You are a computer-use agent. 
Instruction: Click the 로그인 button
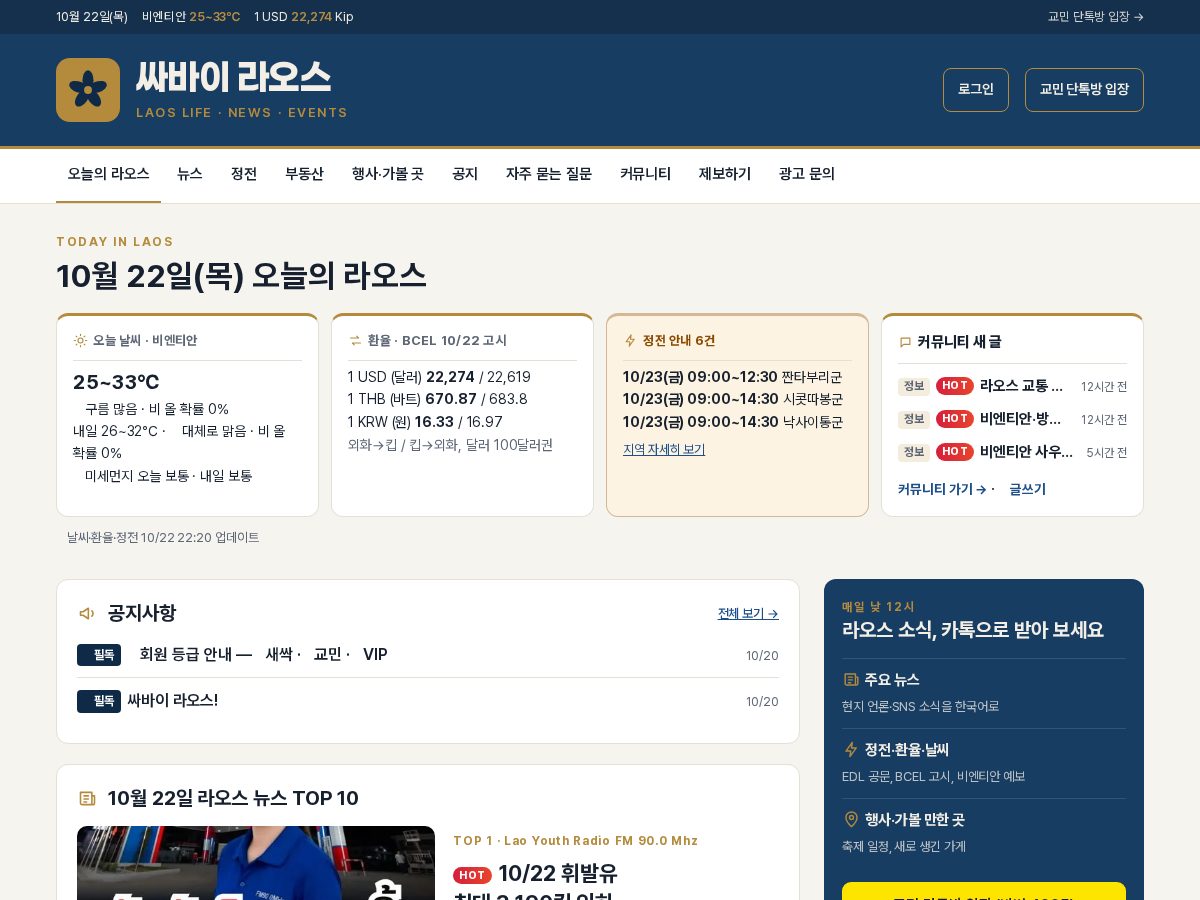pyautogui.click(x=976, y=90)
